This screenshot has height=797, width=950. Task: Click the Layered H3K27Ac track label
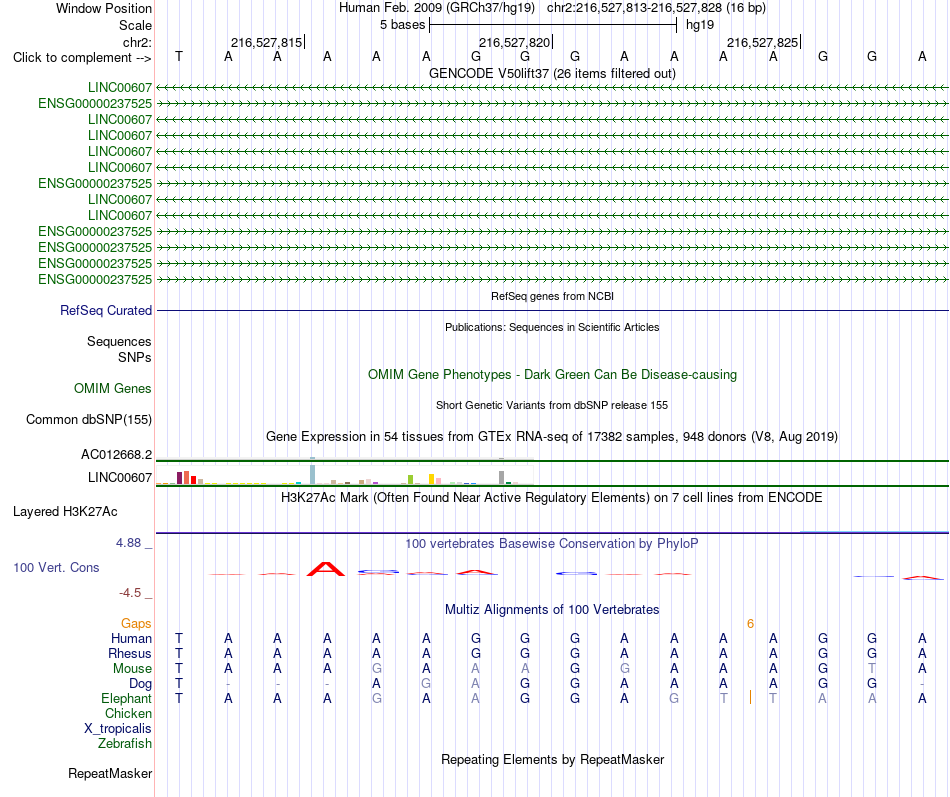(x=65, y=512)
